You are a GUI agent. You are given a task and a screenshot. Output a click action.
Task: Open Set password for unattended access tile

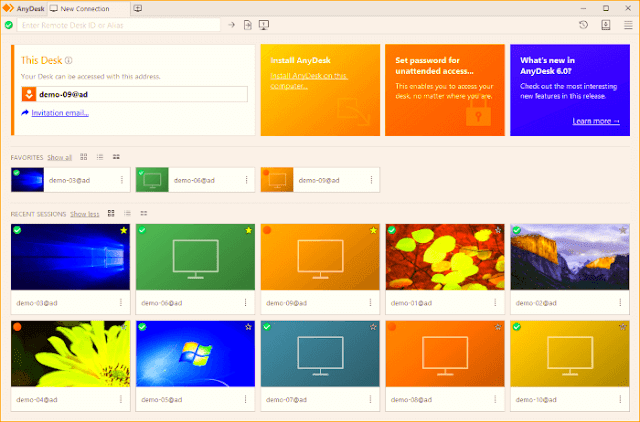coord(445,90)
